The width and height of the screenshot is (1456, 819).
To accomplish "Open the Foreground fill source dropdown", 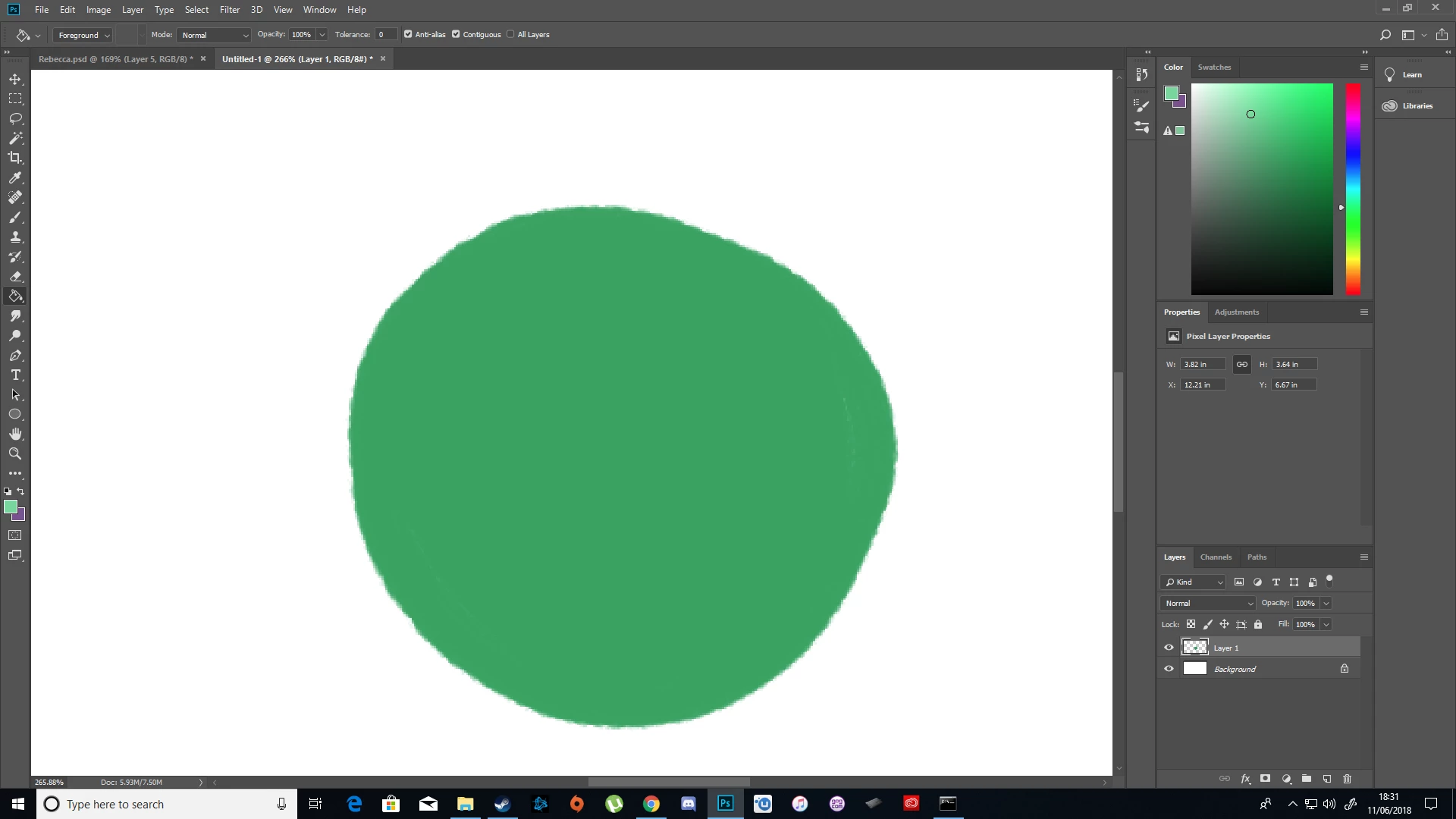I will [83, 35].
